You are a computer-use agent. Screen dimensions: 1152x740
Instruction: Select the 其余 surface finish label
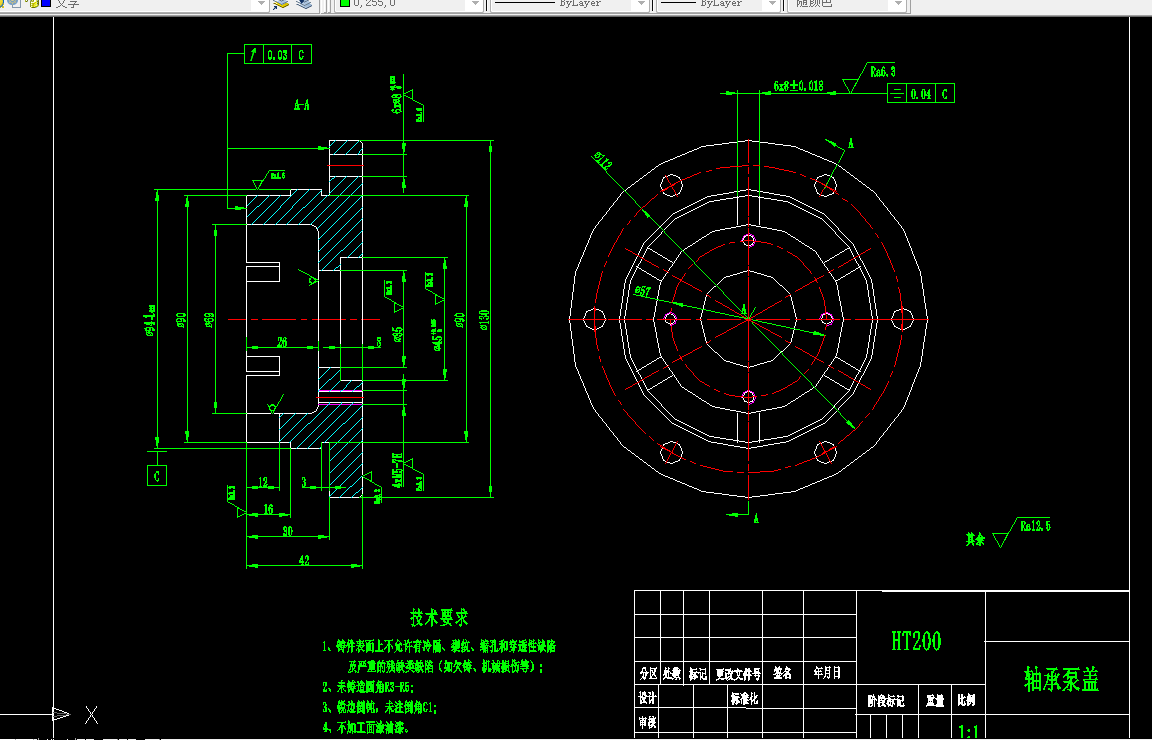coord(975,539)
